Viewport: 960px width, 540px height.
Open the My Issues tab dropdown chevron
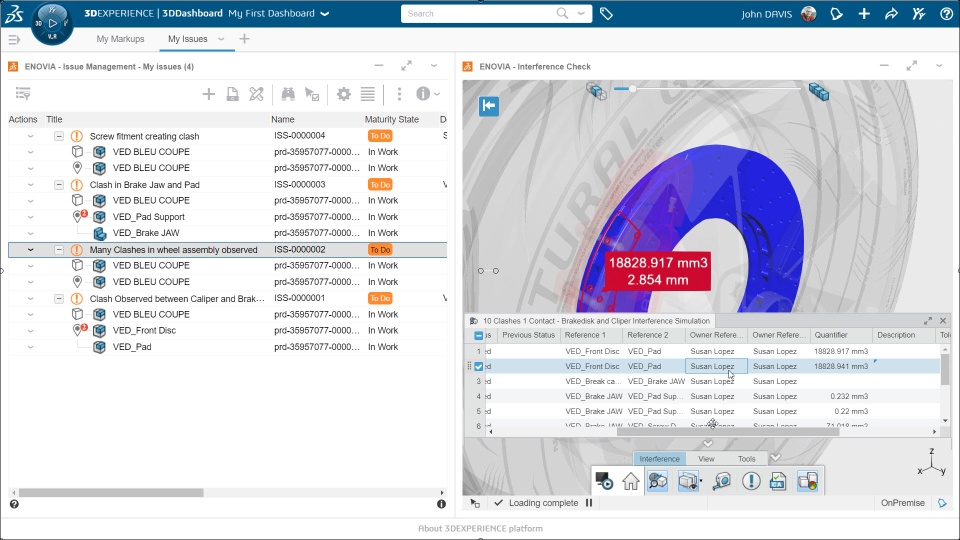pyautogui.click(x=221, y=39)
